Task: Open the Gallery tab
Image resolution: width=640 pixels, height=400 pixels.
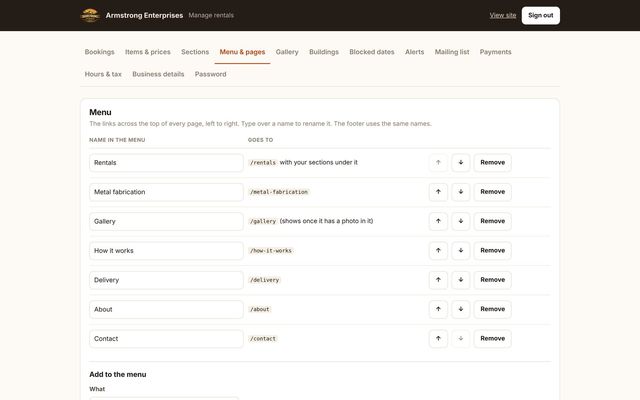Action: (x=287, y=52)
